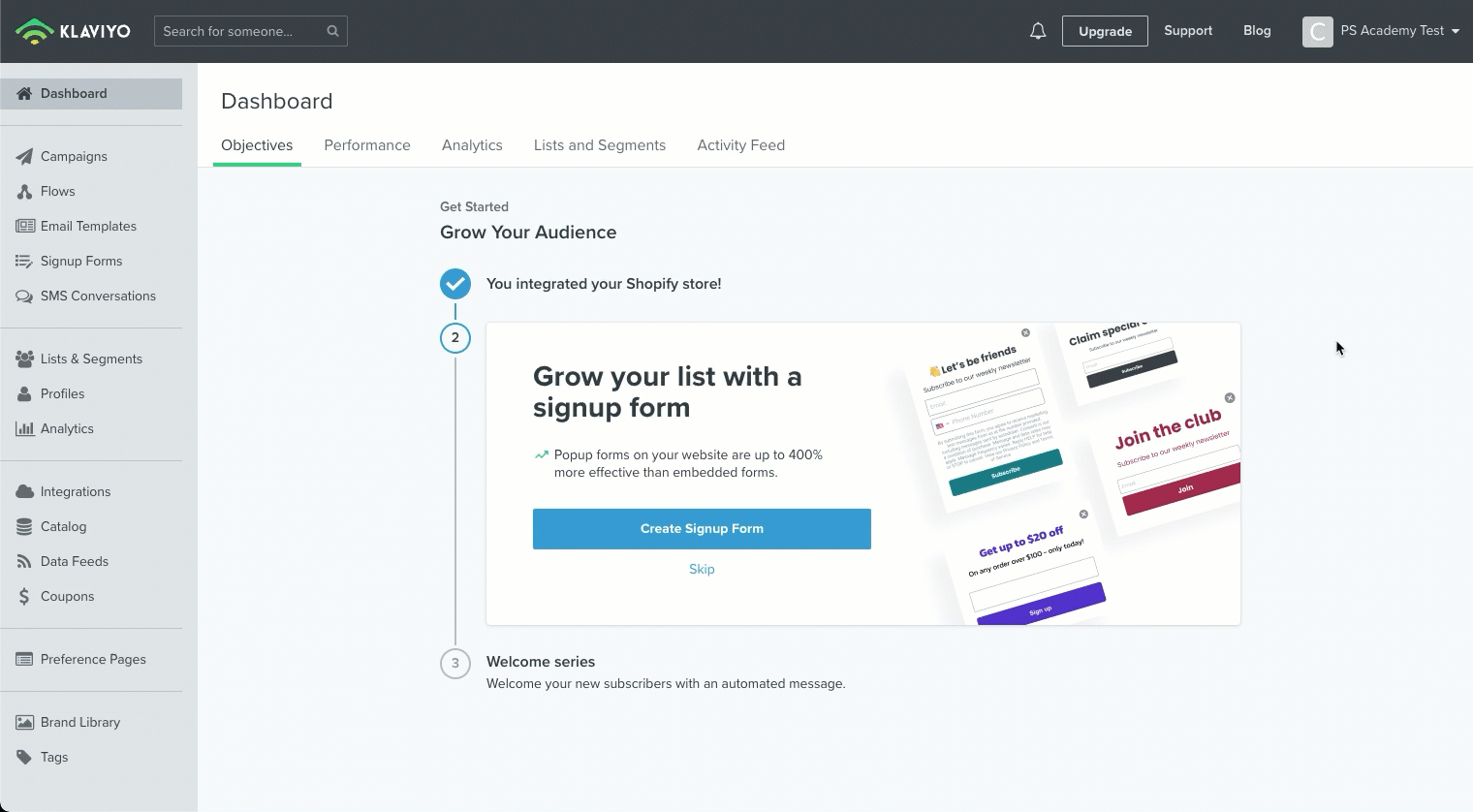Click the Flows icon in sidebar
Viewport: 1473px width, 812px height.
click(24, 192)
